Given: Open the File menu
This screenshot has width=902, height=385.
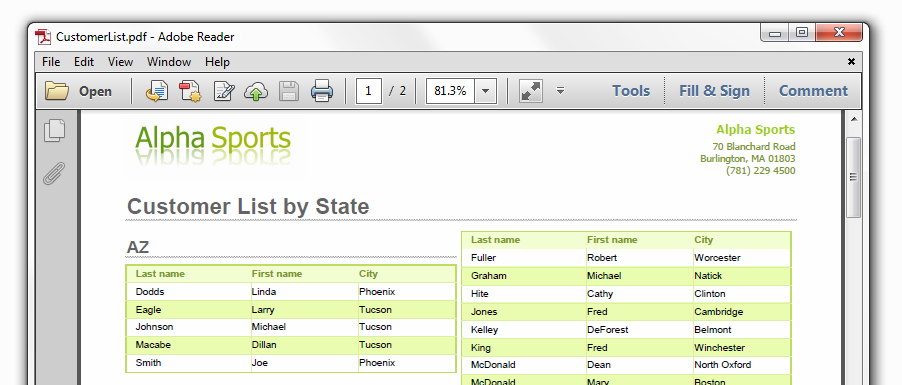Looking at the screenshot, I should point(51,62).
